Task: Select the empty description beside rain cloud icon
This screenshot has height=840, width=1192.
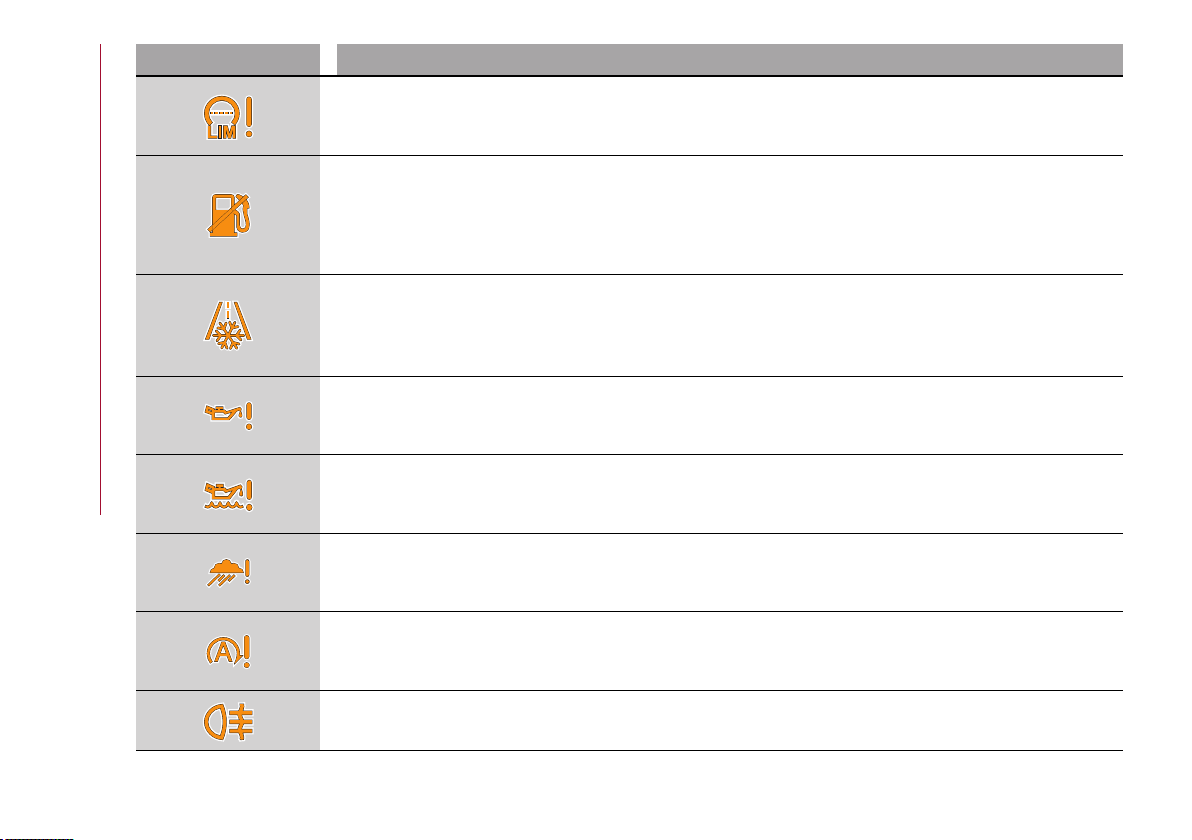Action: tap(721, 572)
